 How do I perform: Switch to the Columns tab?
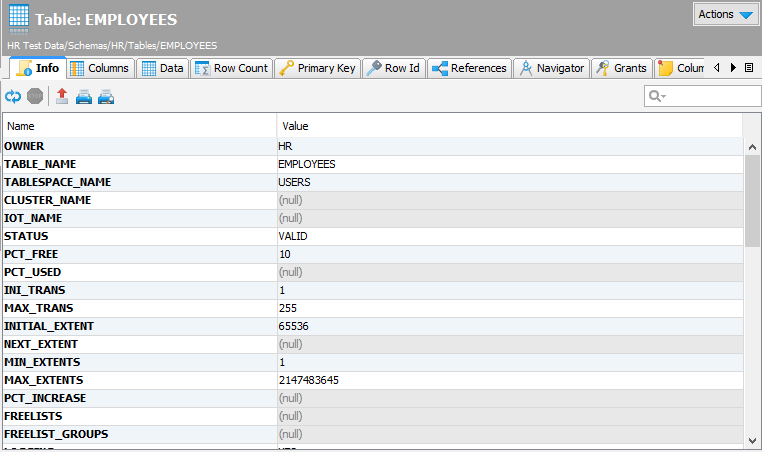click(100, 68)
